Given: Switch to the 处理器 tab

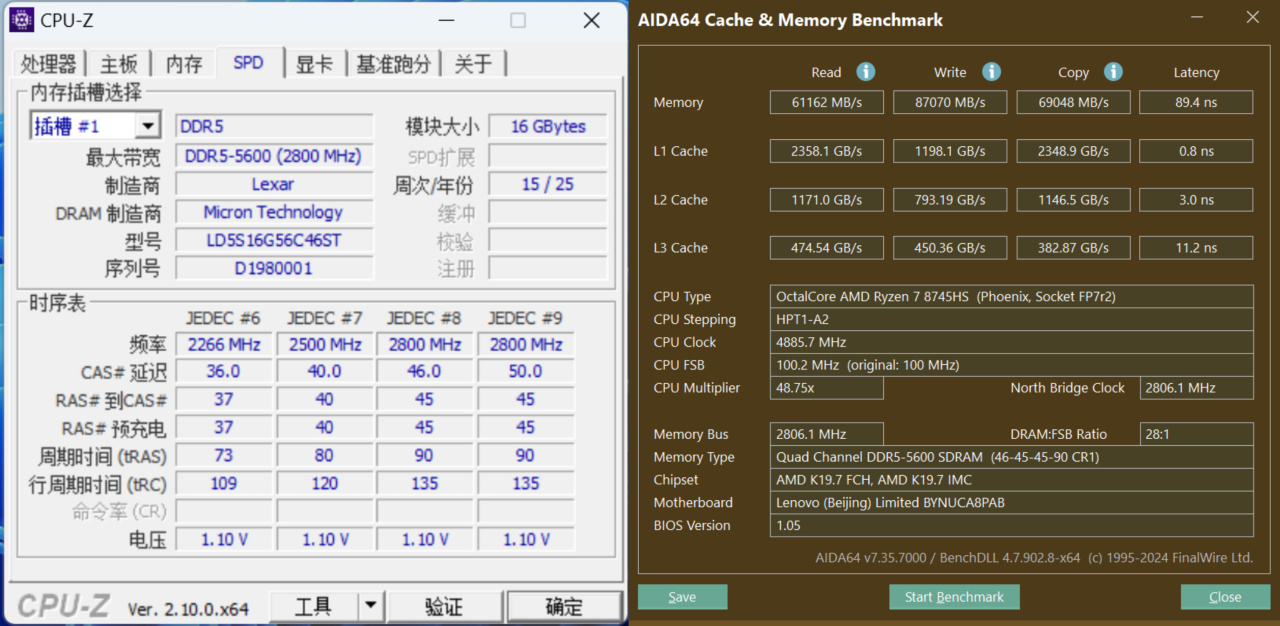Looking at the screenshot, I should [48, 64].
